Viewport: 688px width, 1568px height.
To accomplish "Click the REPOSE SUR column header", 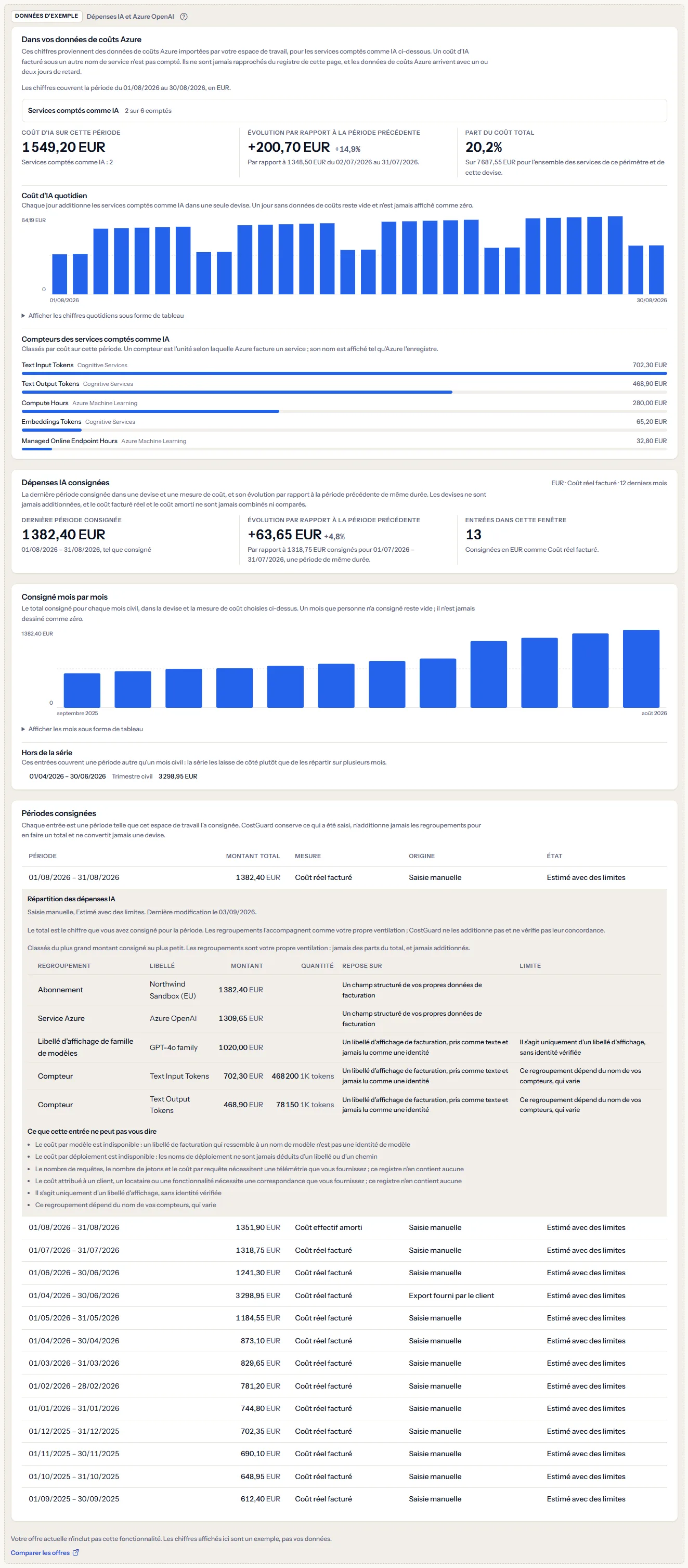I will 361,965.
